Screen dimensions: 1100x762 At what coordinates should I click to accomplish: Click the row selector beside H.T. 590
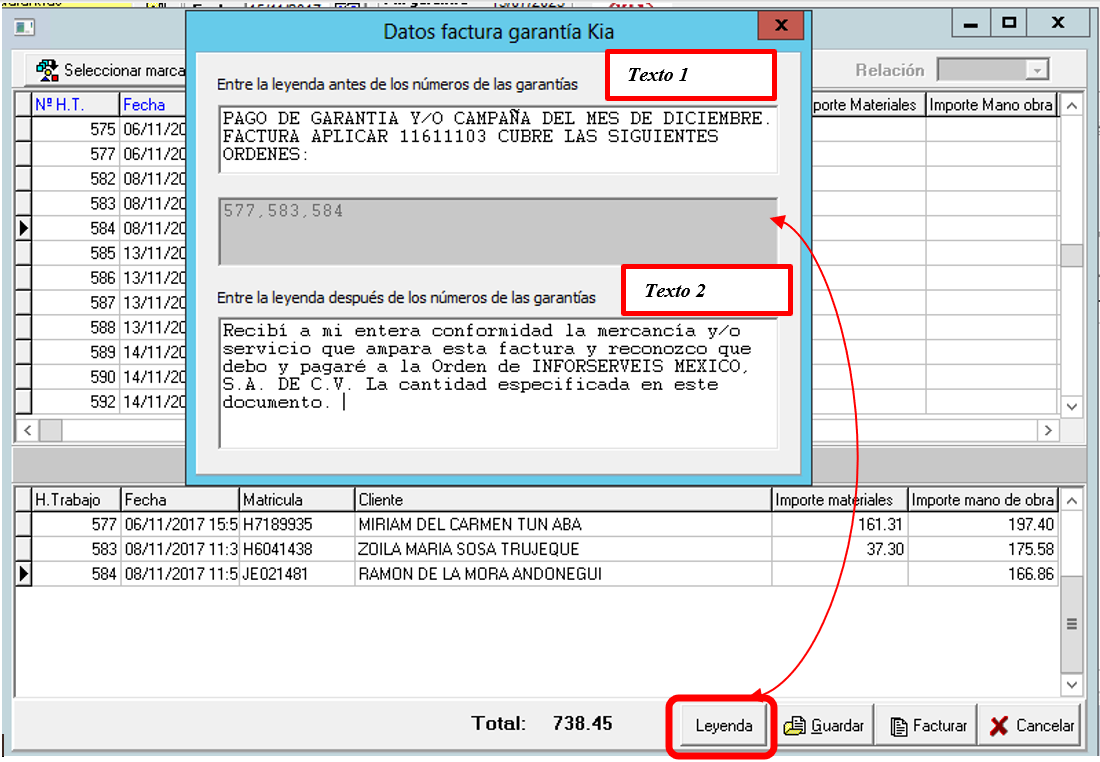tap(23, 377)
